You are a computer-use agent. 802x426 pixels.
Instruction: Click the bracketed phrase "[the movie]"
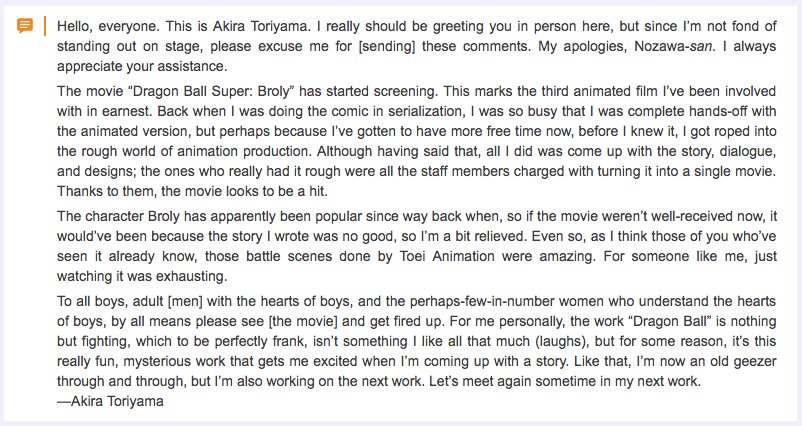pos(303,321)
